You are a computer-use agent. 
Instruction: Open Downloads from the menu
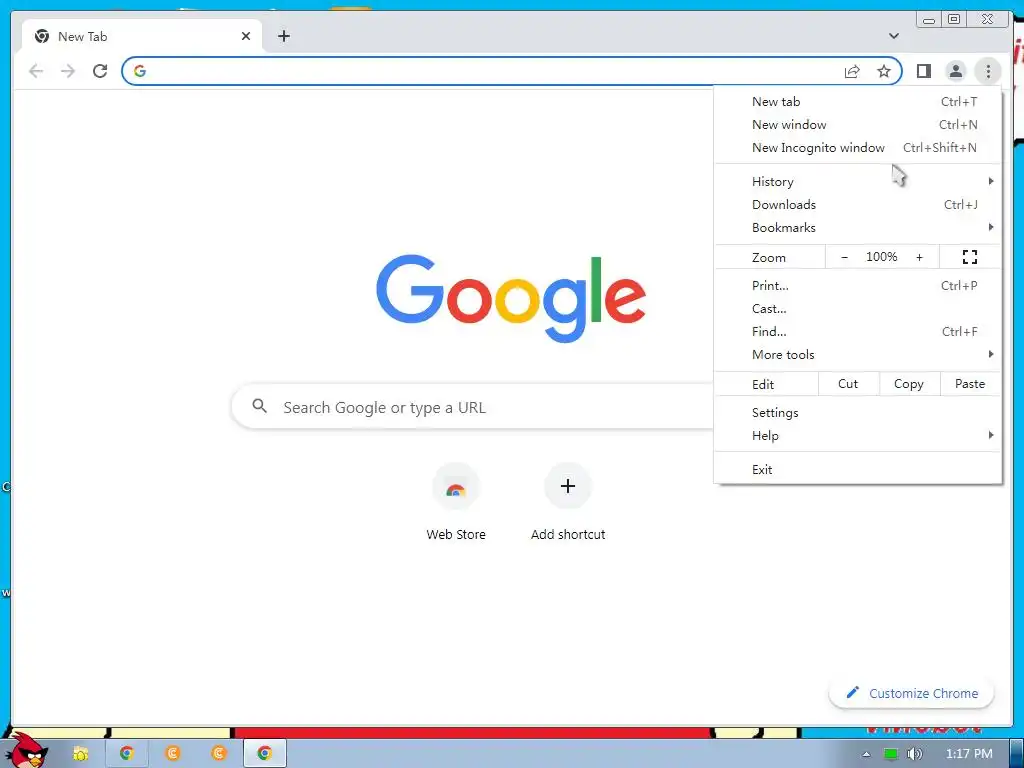[x=857, y=204]
